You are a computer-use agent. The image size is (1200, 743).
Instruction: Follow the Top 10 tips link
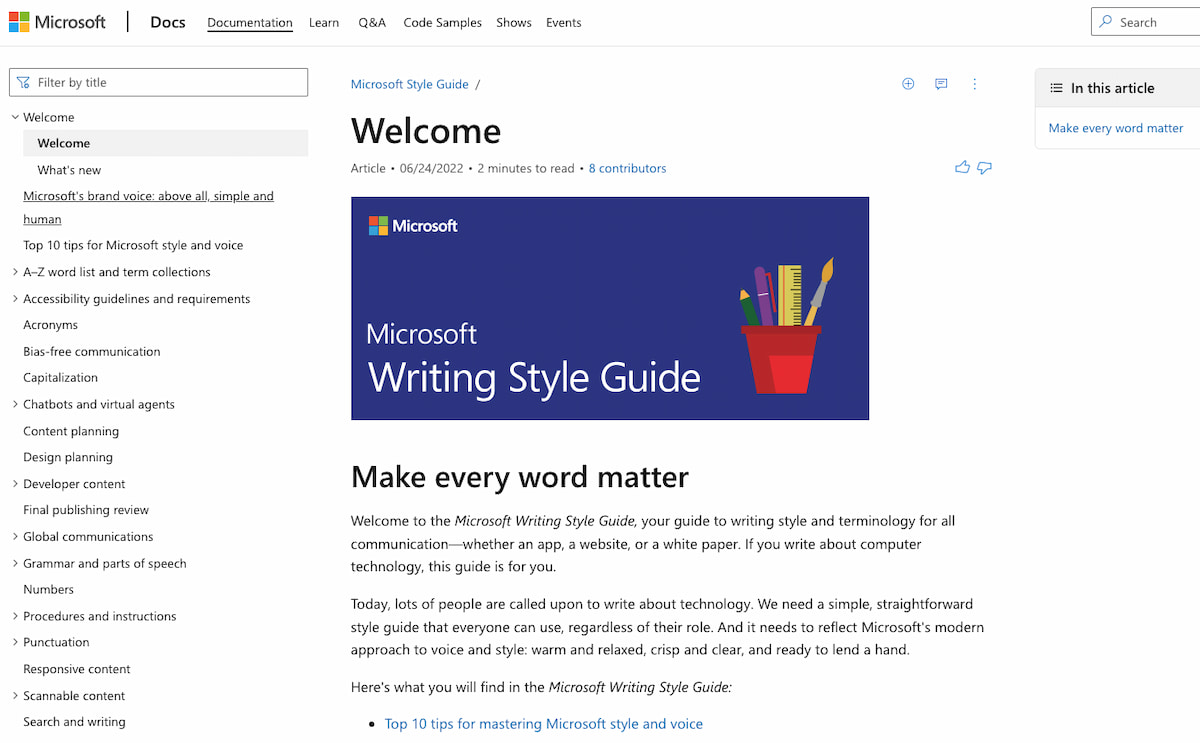tap(543, 723)
